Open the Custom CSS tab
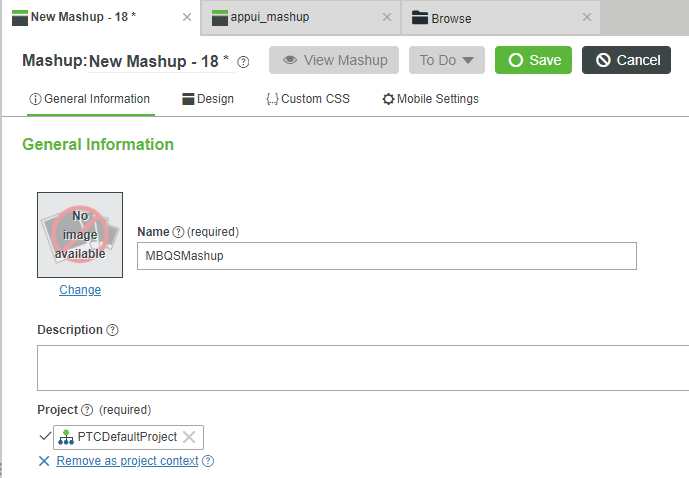 [x=308, y=99]
